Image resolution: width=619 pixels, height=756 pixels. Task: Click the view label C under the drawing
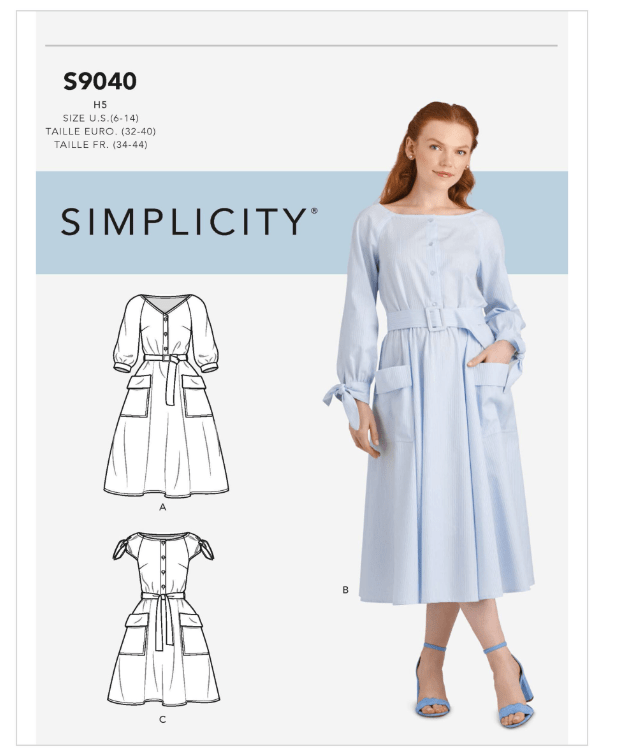[x=162, y=719]
